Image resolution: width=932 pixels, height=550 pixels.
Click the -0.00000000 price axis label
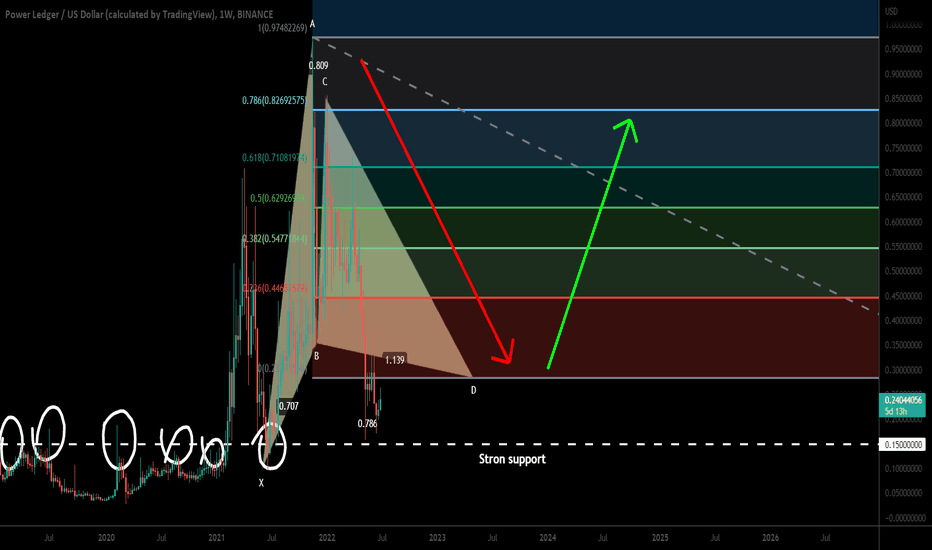(903, 518)
